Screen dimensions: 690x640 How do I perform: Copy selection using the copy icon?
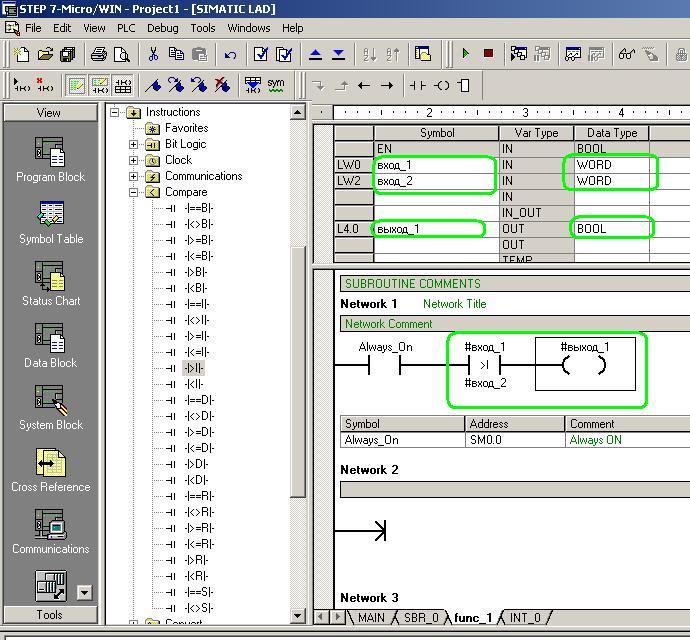pyautogui.click(x=176, y=54)
